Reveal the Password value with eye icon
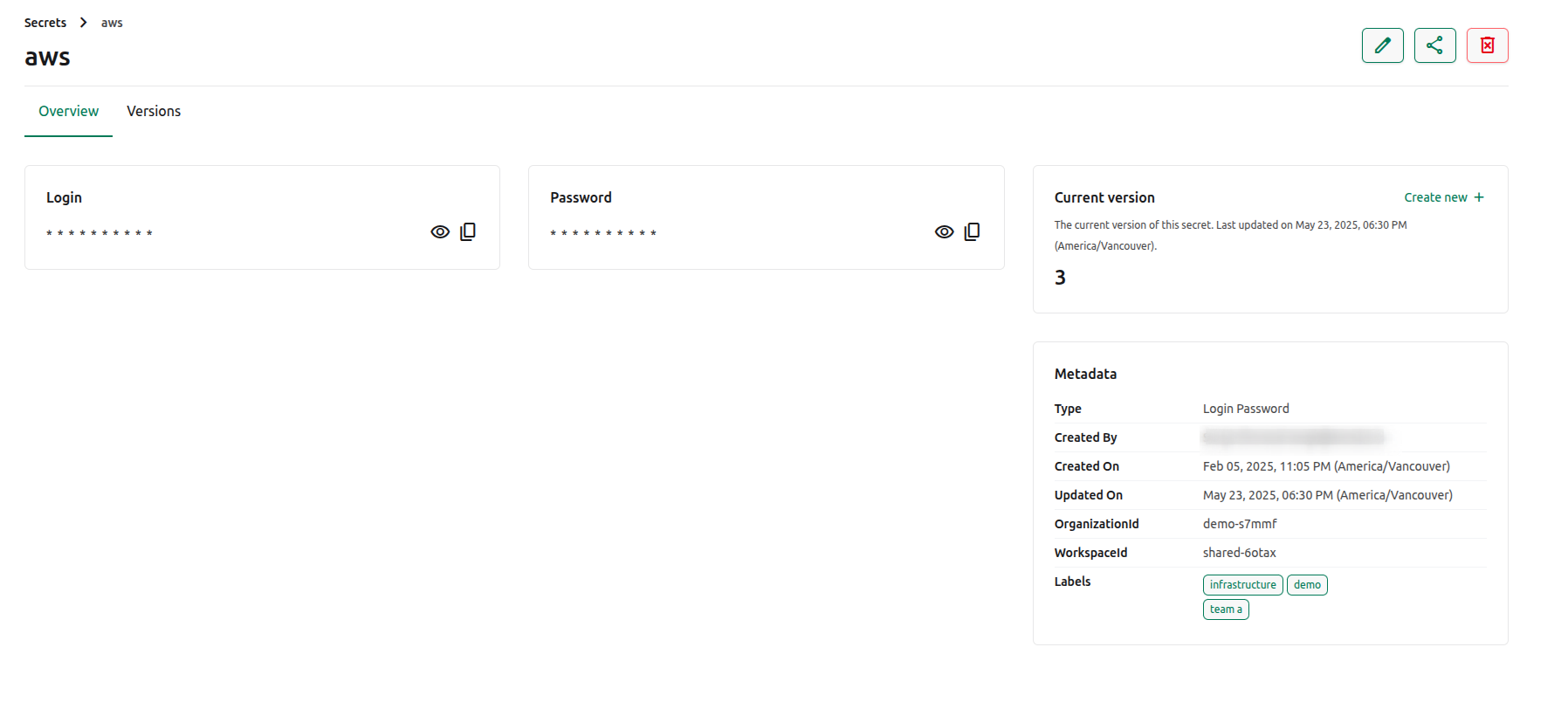The image size is (1568, 723). (944, 231)
